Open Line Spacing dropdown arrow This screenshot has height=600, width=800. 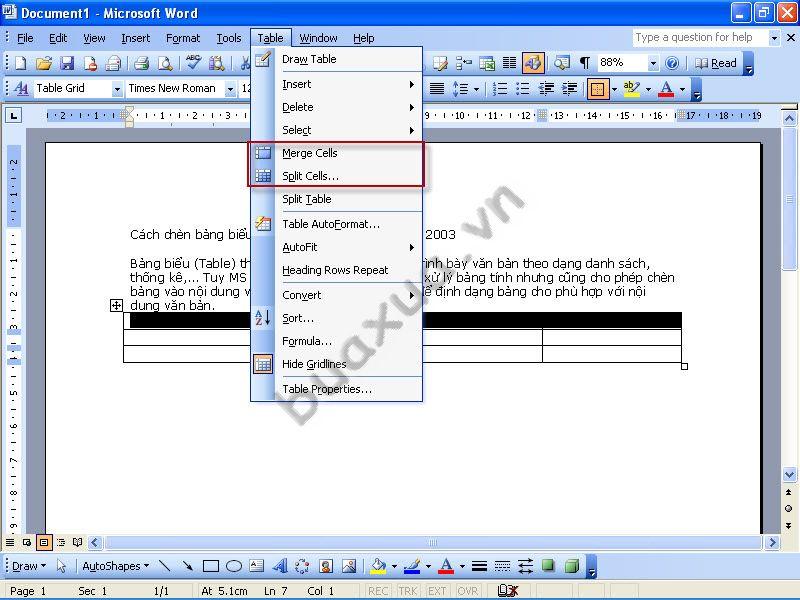click(477, 89)
